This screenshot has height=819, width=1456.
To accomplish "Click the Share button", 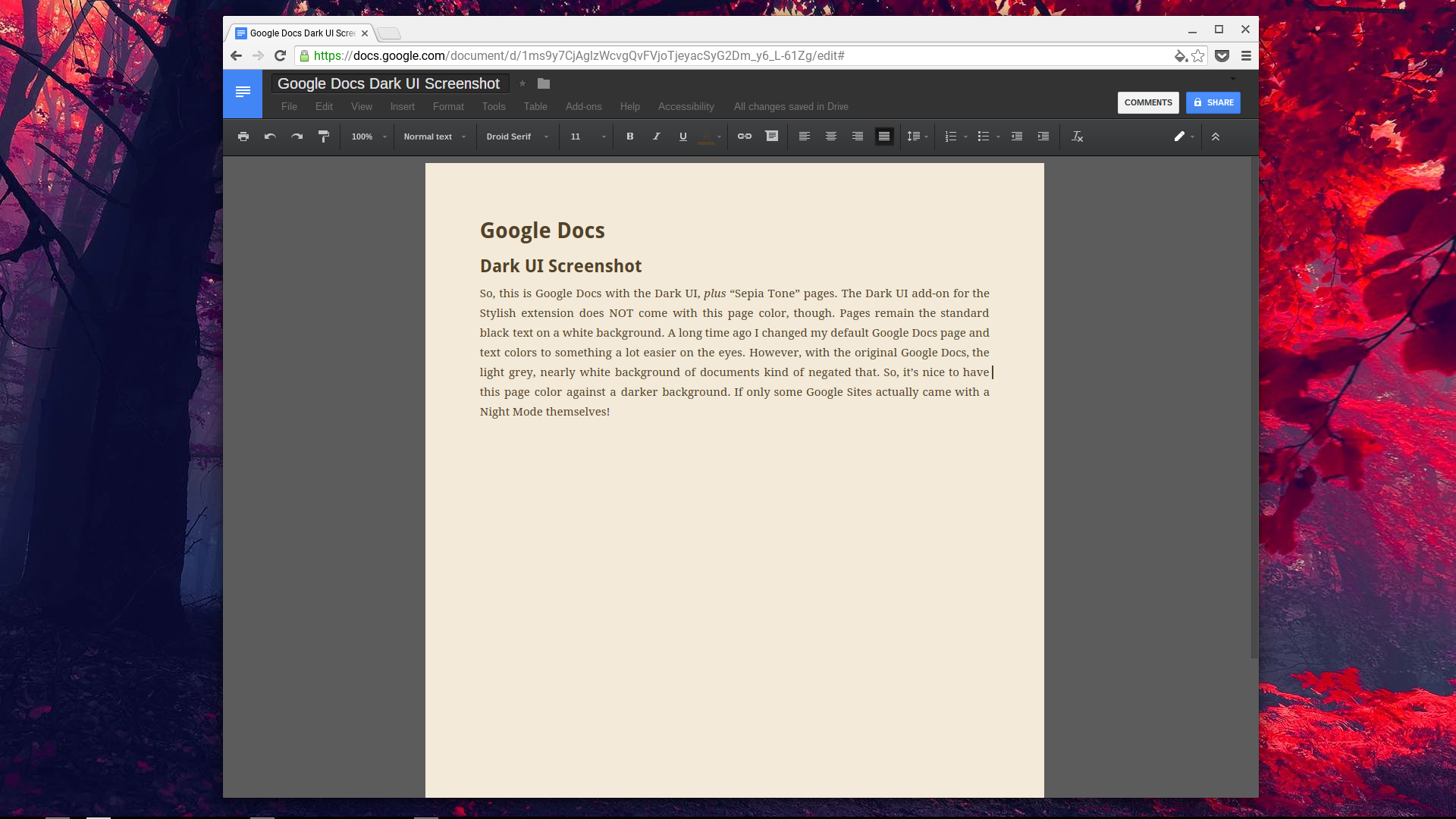I will [1213, 102].
